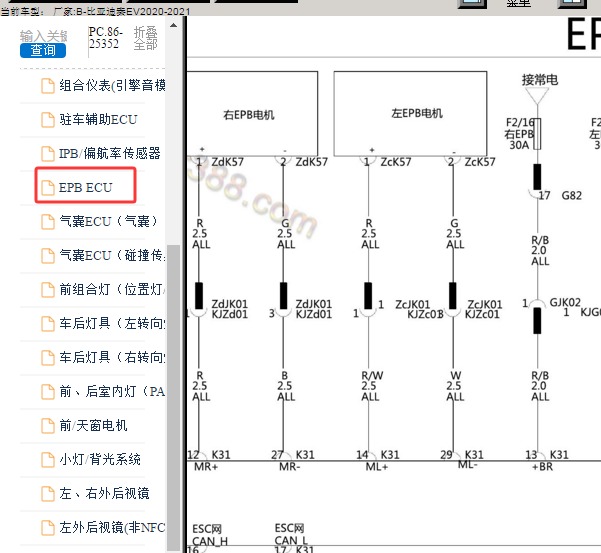Click the F2/16 右EPB 30A fuse symbol

tap(537, 134)
